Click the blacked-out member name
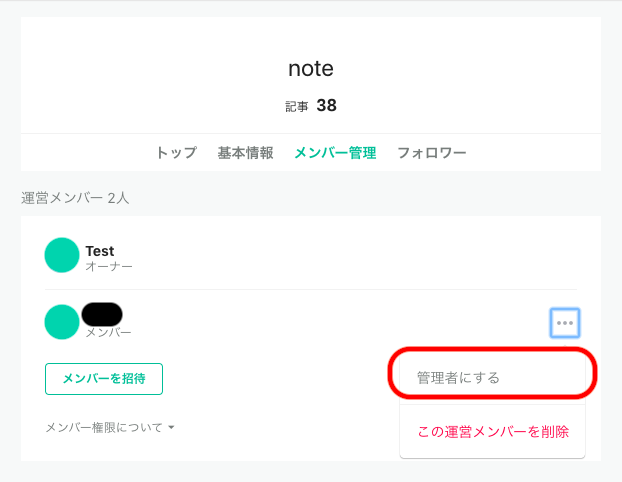 click(102, 315)
